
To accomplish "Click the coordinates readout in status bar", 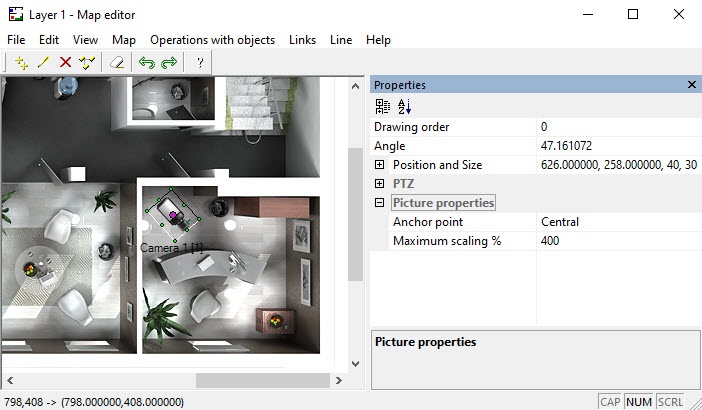I will tap(94, 402).
